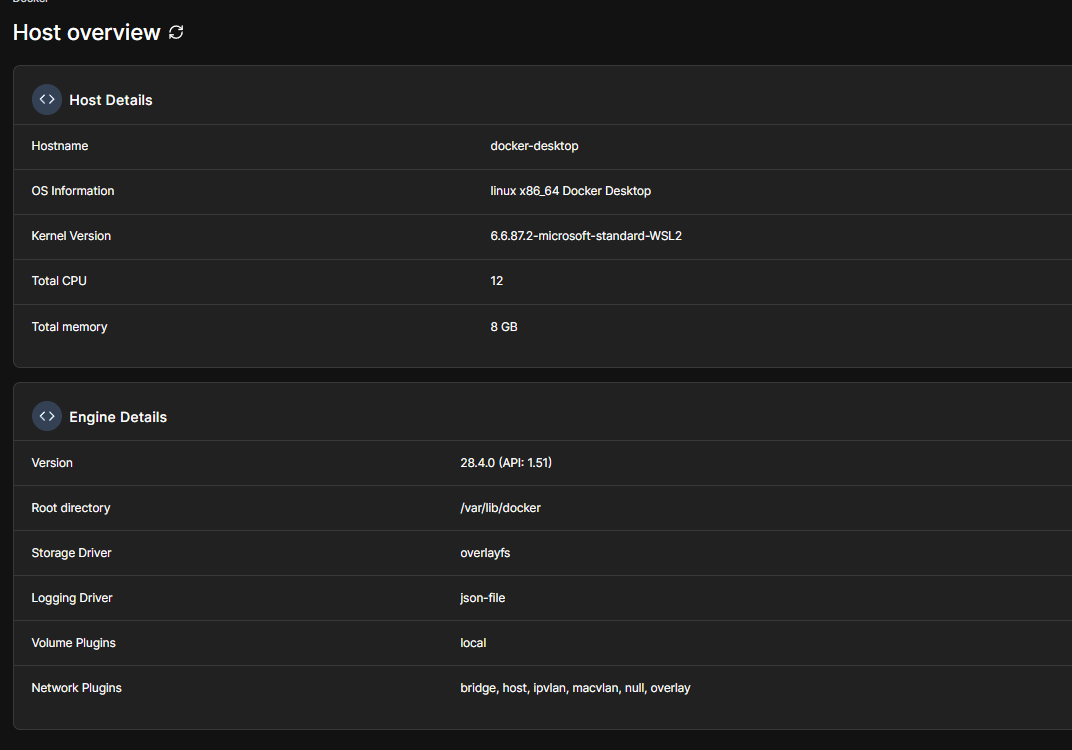Click the Host overview page title
Viewport: 1072px width, 750px height.
click(86, 33)
